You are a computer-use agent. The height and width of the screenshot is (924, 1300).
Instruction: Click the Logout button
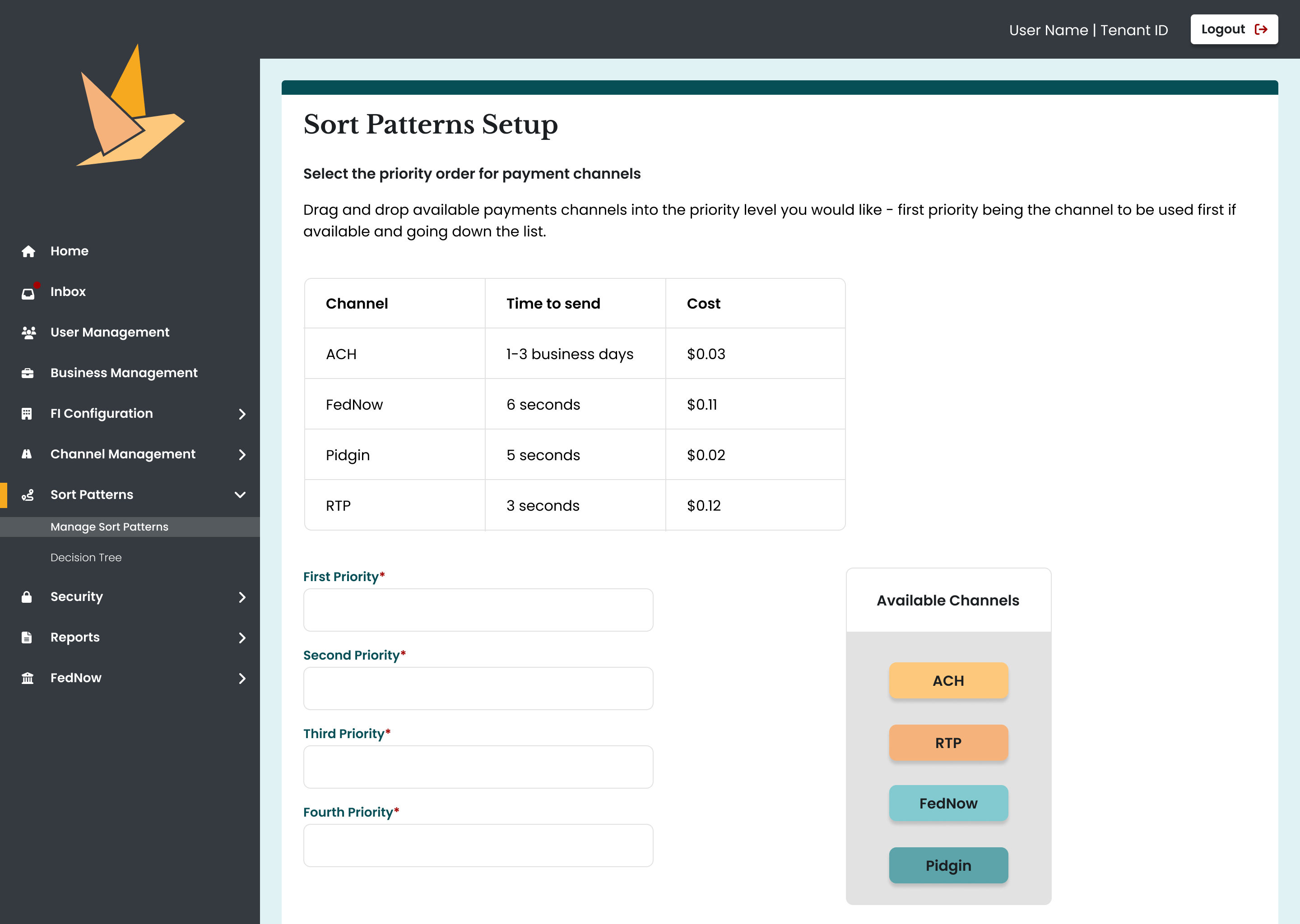coord(1233,30)
